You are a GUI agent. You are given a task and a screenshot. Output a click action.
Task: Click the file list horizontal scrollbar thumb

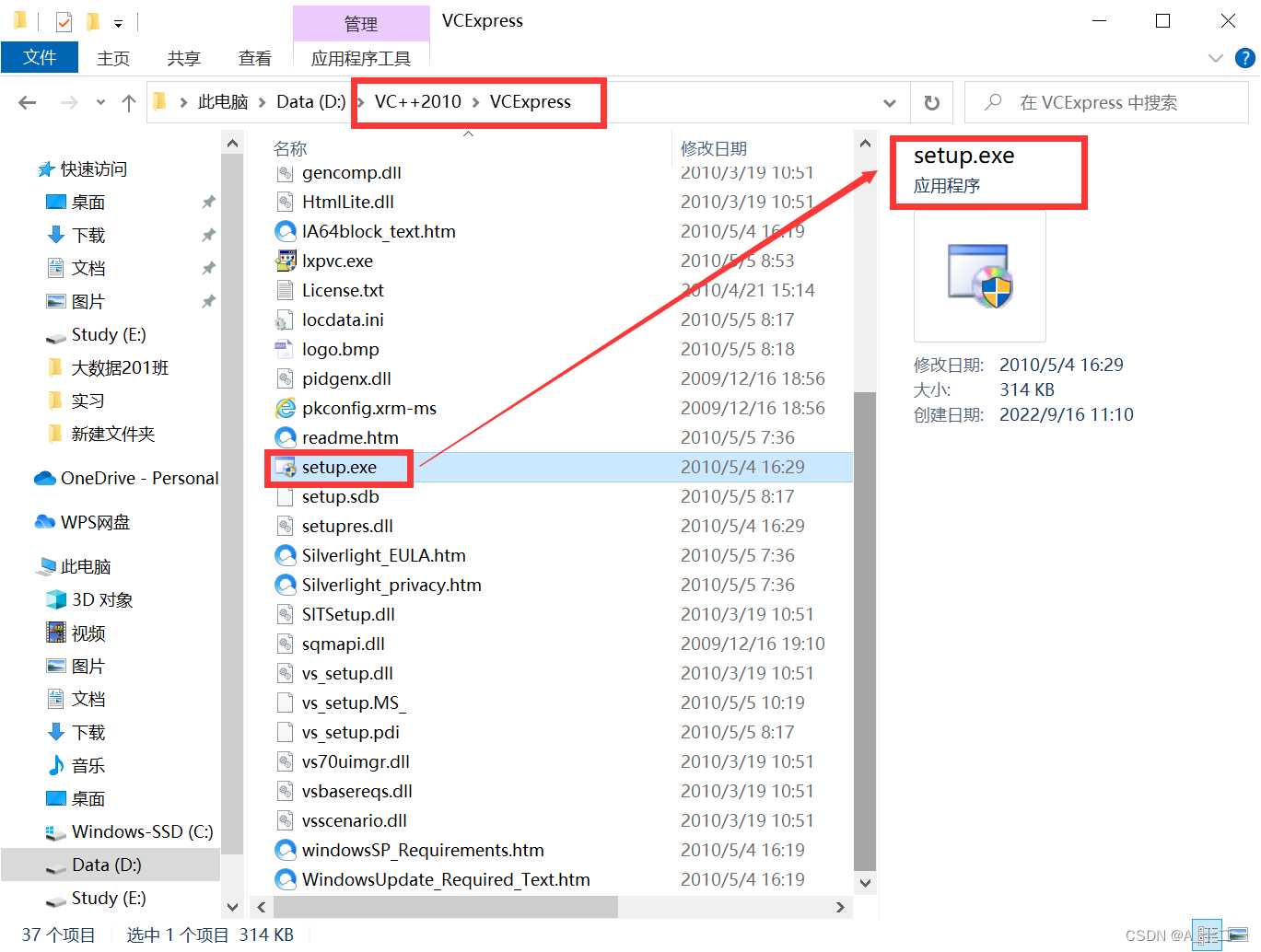coord(445,907)
